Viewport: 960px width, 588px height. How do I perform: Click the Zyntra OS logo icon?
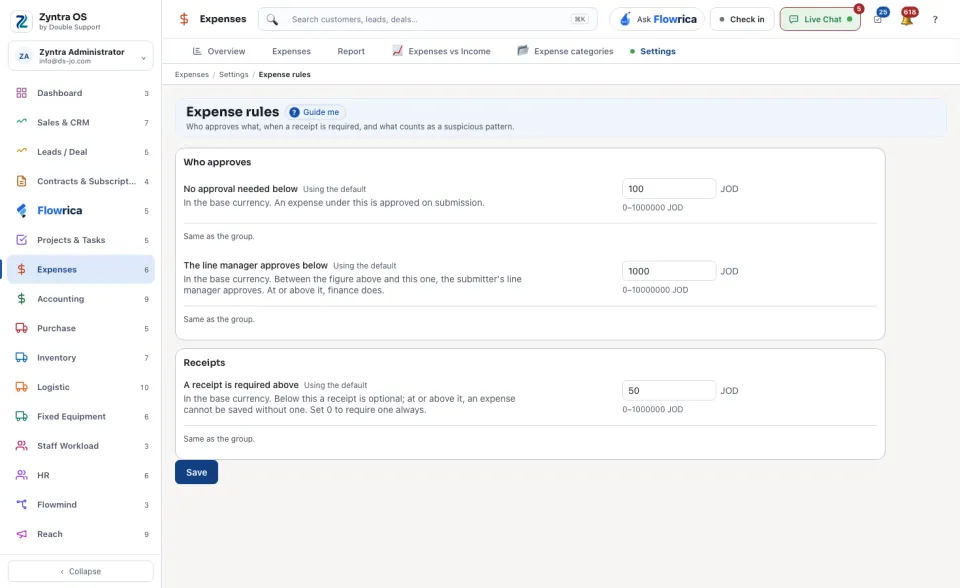point(21,21)
